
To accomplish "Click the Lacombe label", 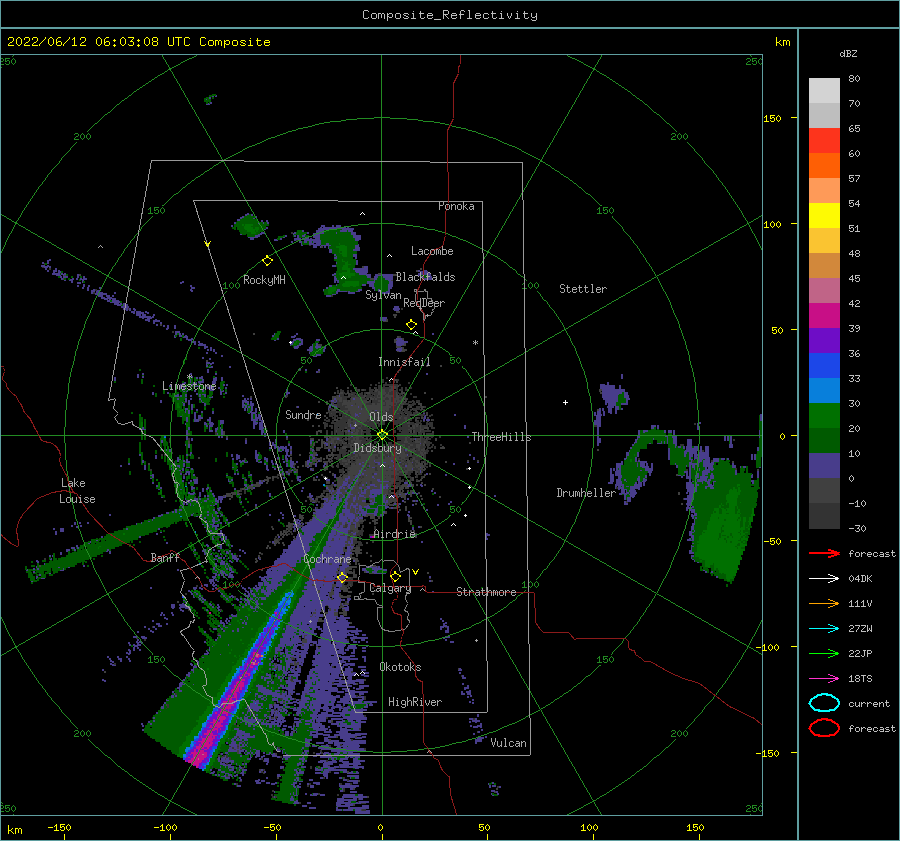I will pyautogui.click(x=432, y=251).
